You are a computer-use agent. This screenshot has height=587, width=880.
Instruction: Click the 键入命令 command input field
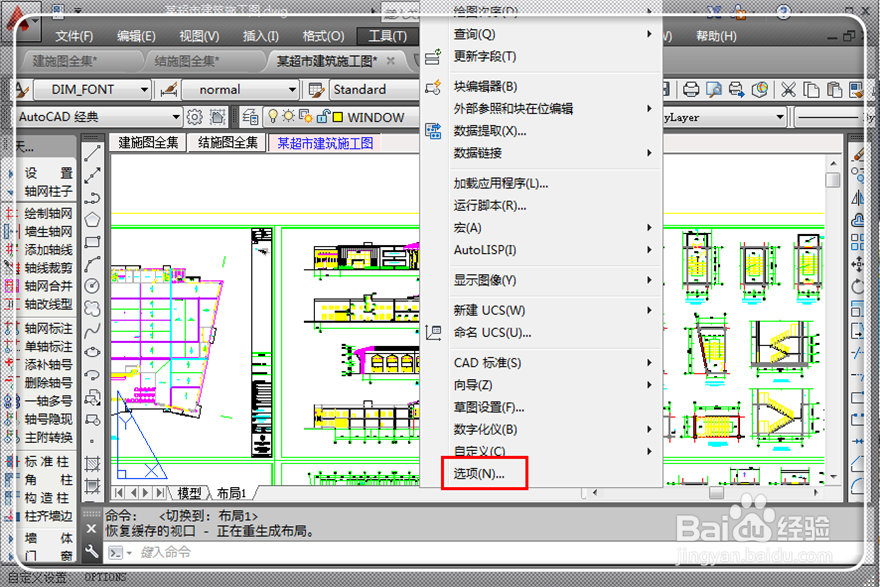click(483, 553)
